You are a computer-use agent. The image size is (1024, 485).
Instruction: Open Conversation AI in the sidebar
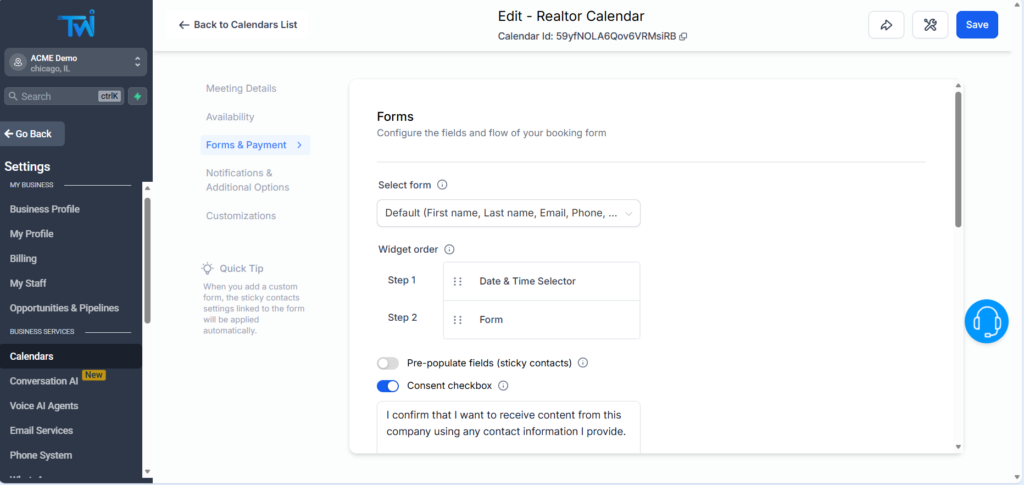(x=44, y=381)
